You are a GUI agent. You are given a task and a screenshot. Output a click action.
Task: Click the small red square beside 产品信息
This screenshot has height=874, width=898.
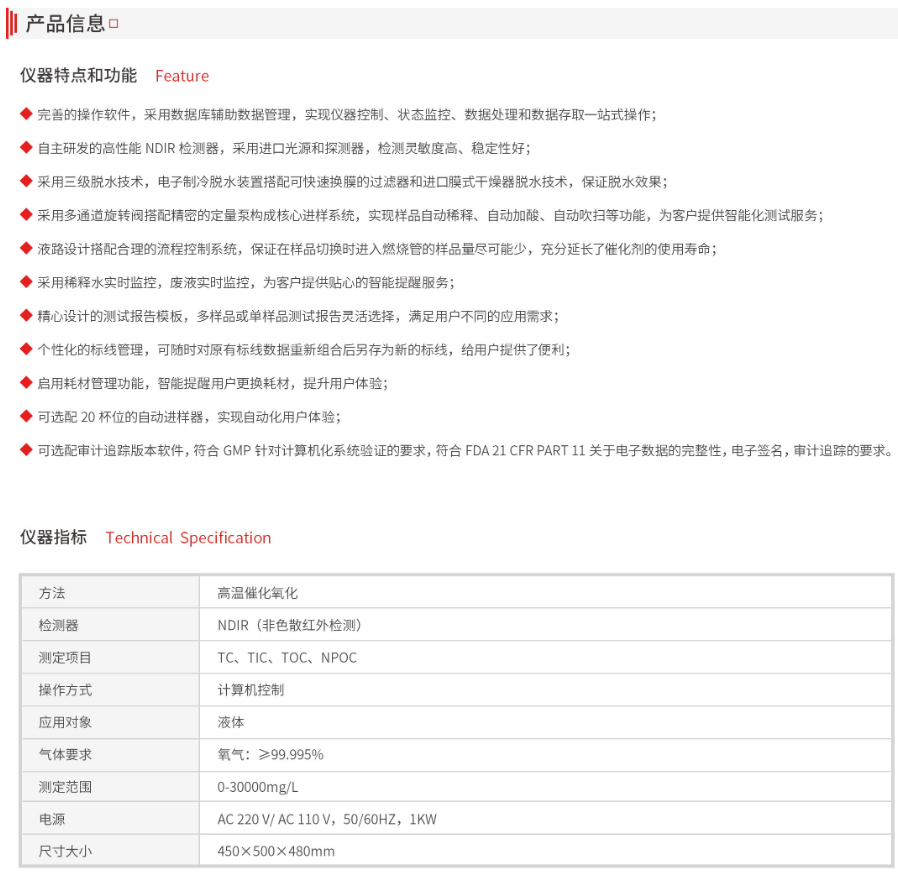(x=114, y=24)
